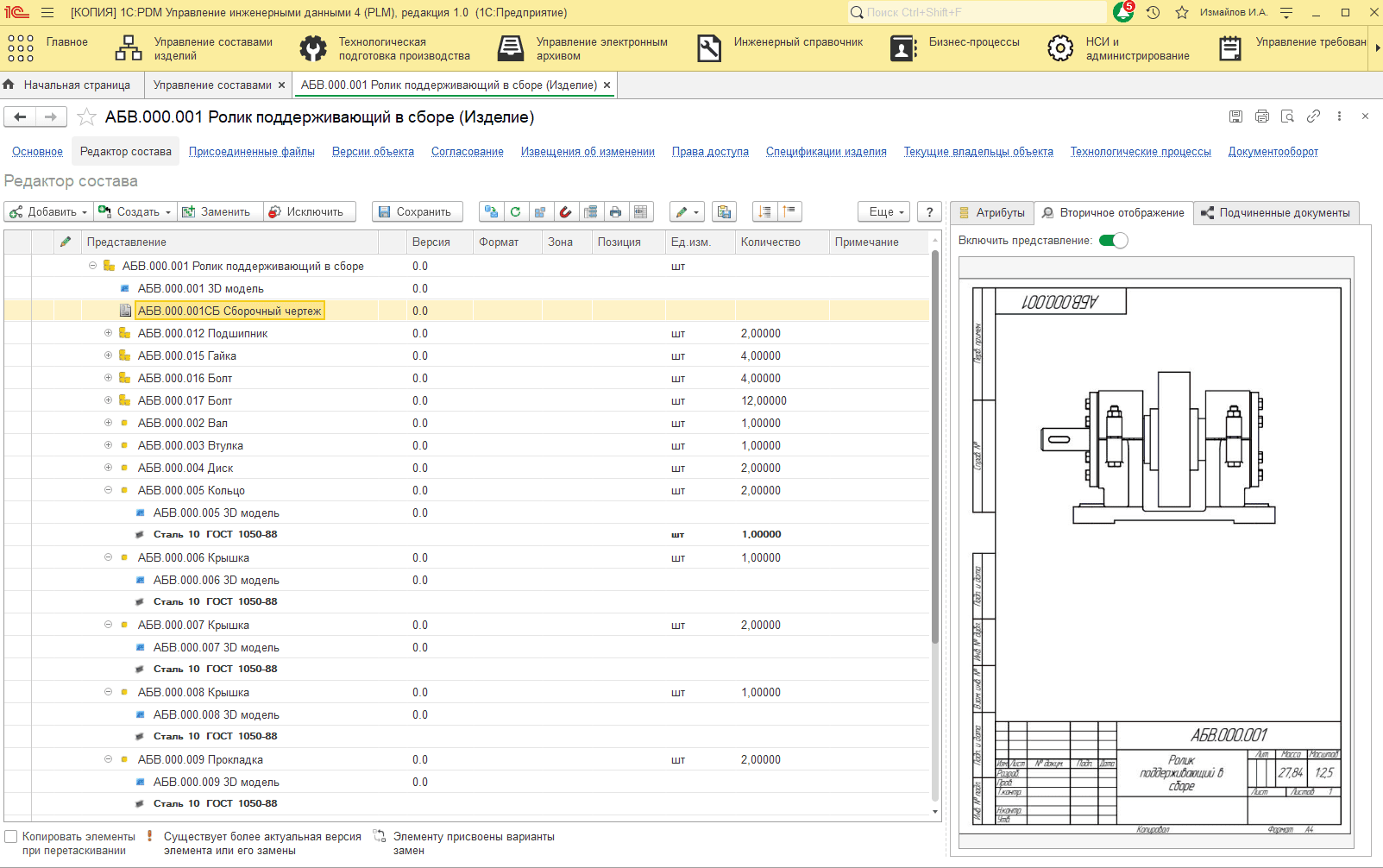Click the list columns icon after magnet

pos(590,211)
